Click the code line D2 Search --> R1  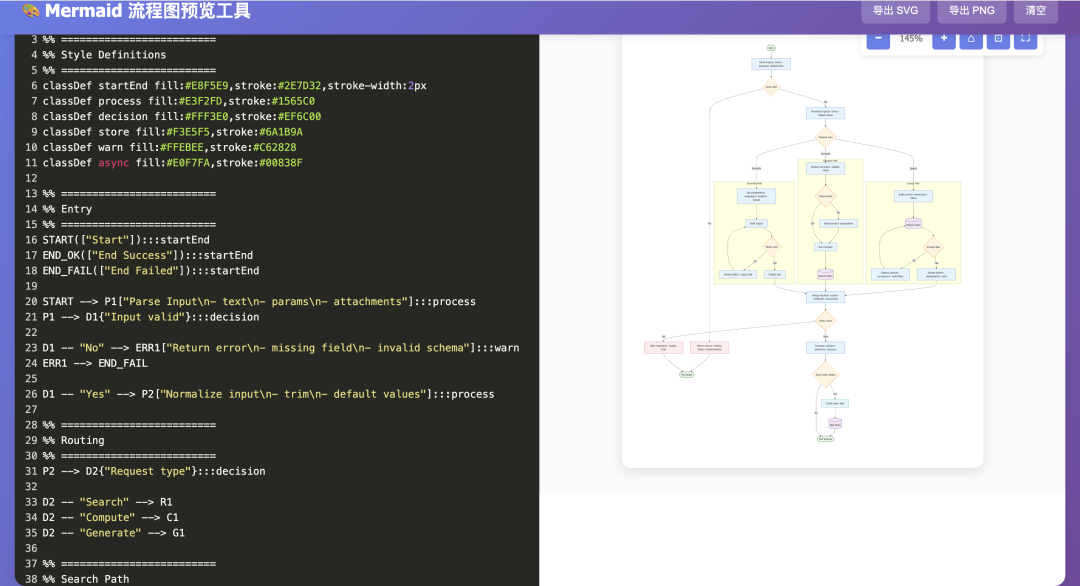[110, 502]
